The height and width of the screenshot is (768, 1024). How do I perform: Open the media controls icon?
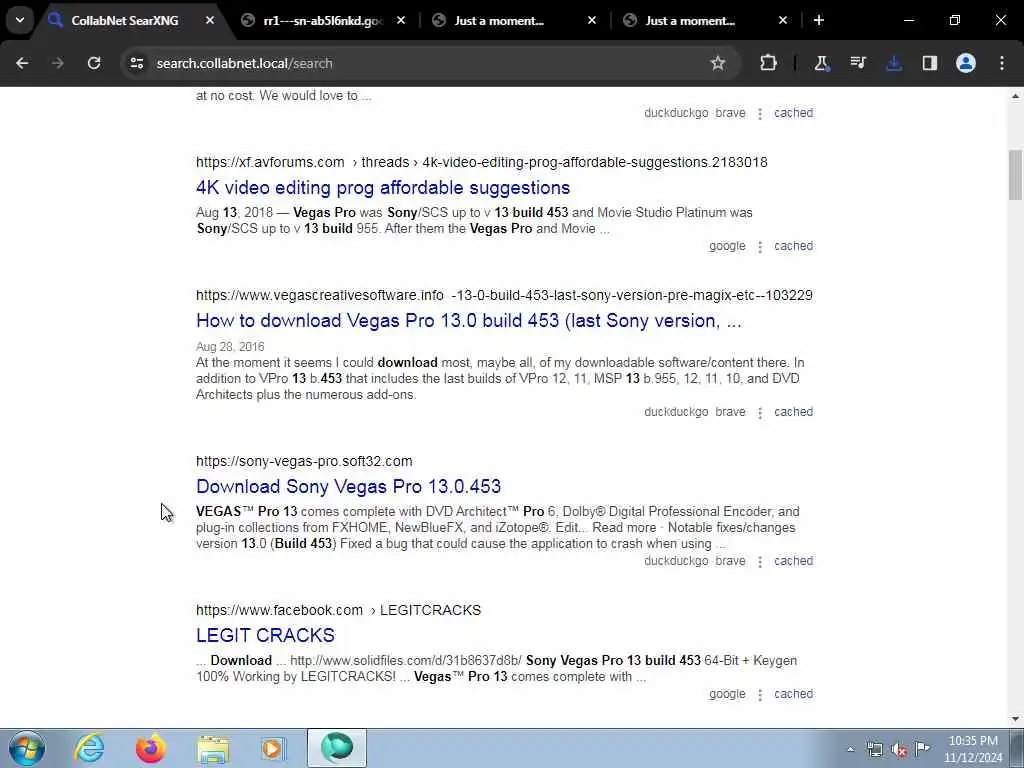[x=857, y=63]
